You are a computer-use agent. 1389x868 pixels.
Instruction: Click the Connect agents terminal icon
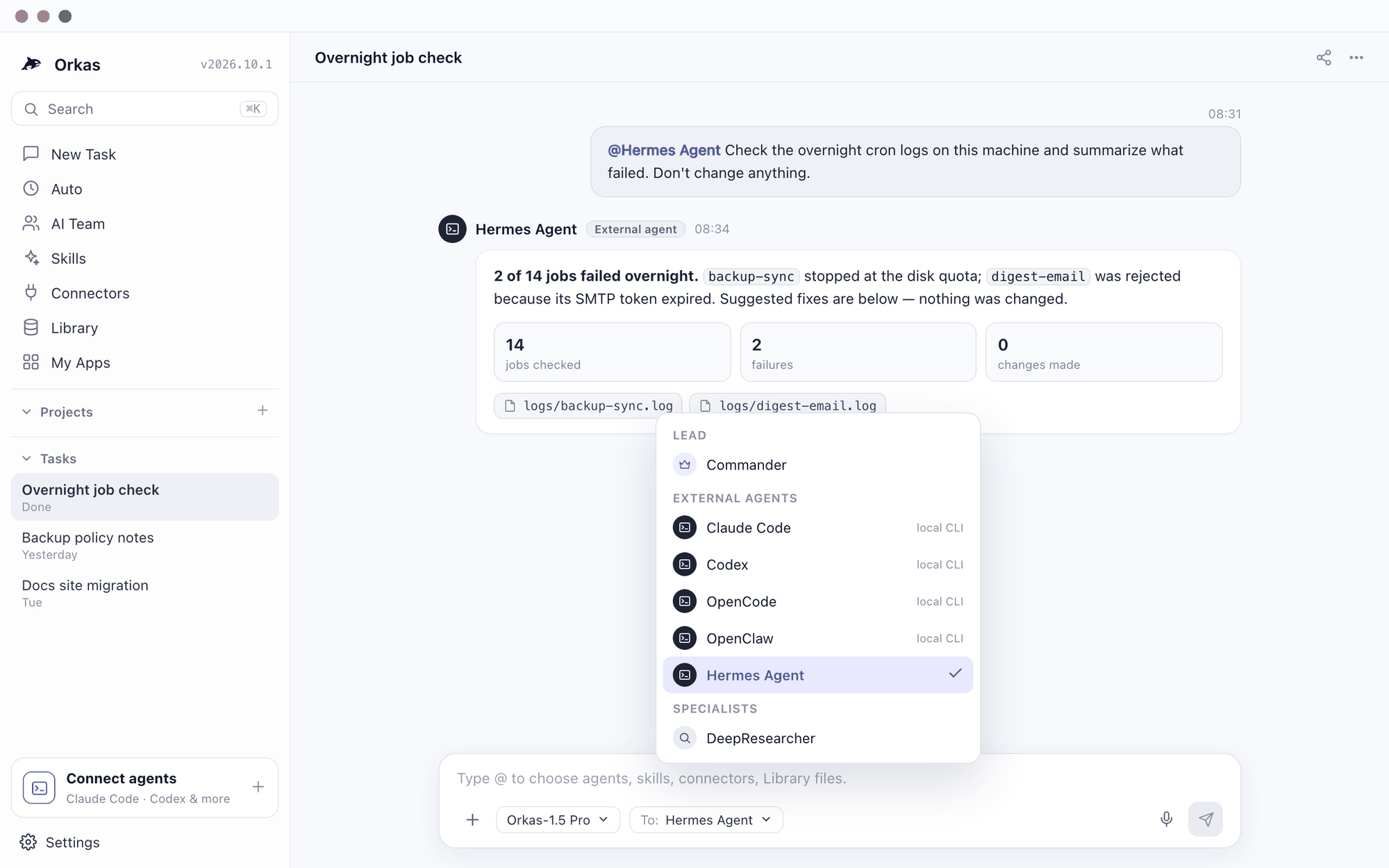pos(39,787)
